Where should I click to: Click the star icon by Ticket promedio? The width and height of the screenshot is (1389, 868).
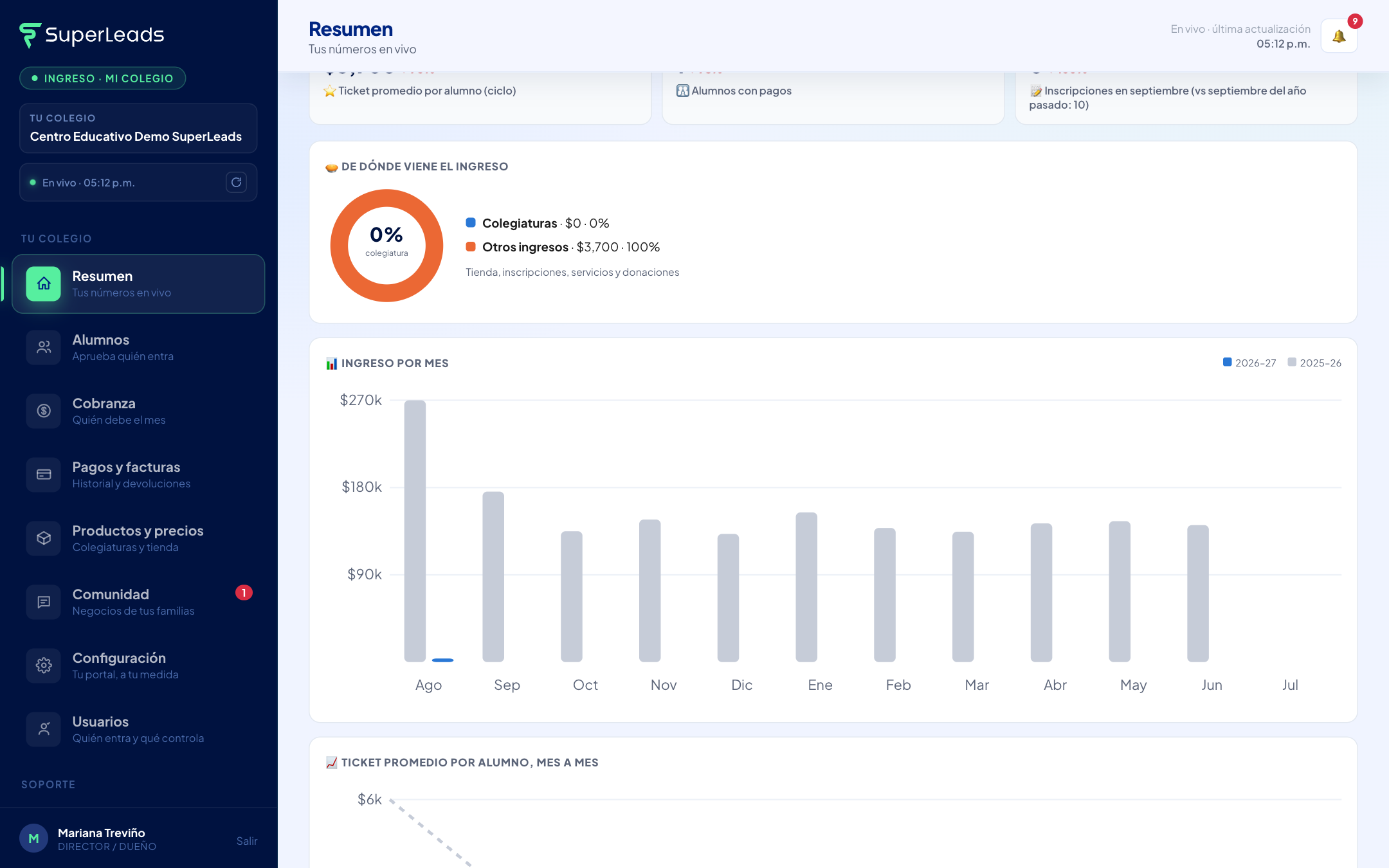(x=330, y=91)
